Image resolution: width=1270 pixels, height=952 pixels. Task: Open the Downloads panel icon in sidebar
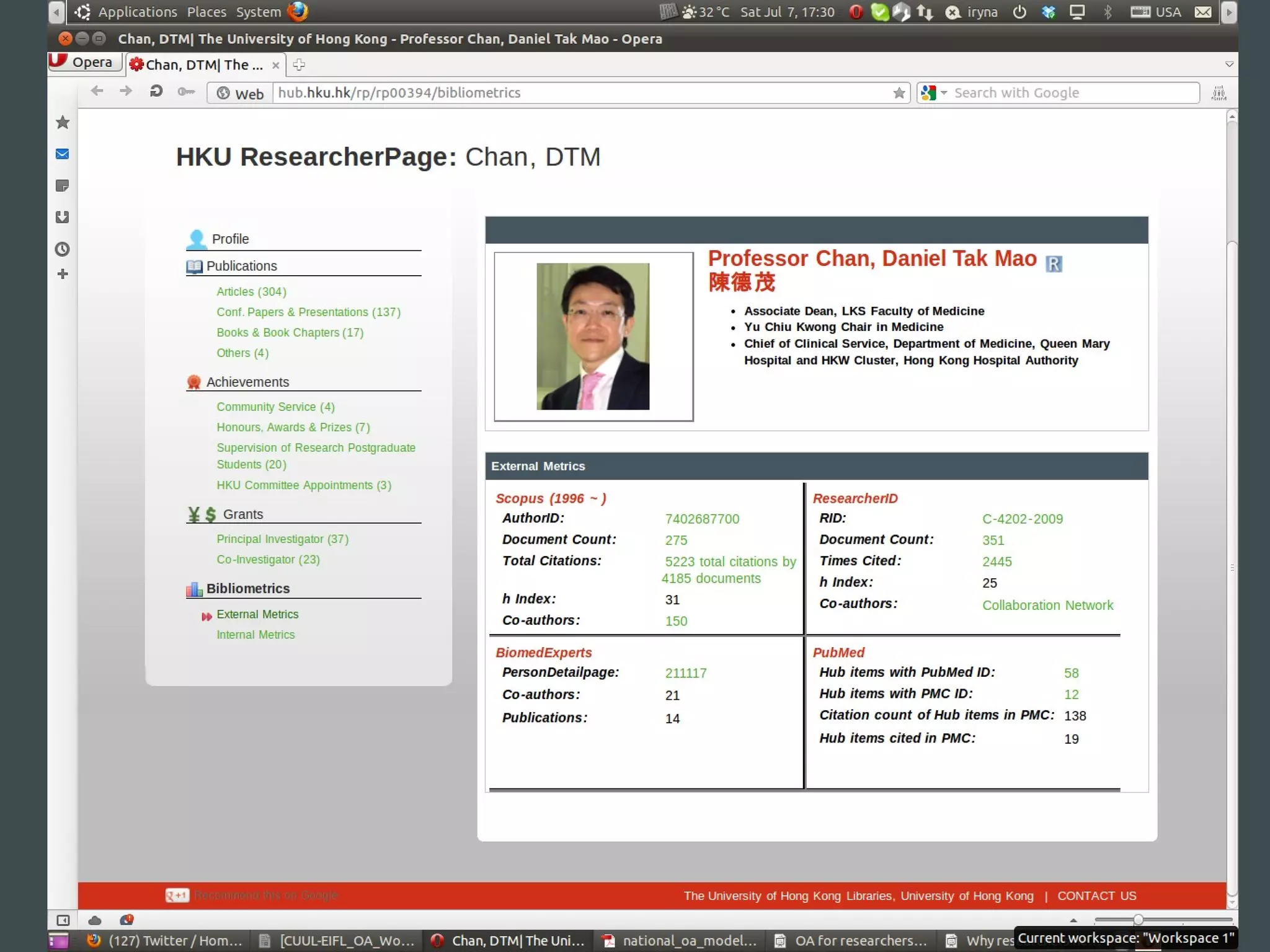(x=62, y=217)
